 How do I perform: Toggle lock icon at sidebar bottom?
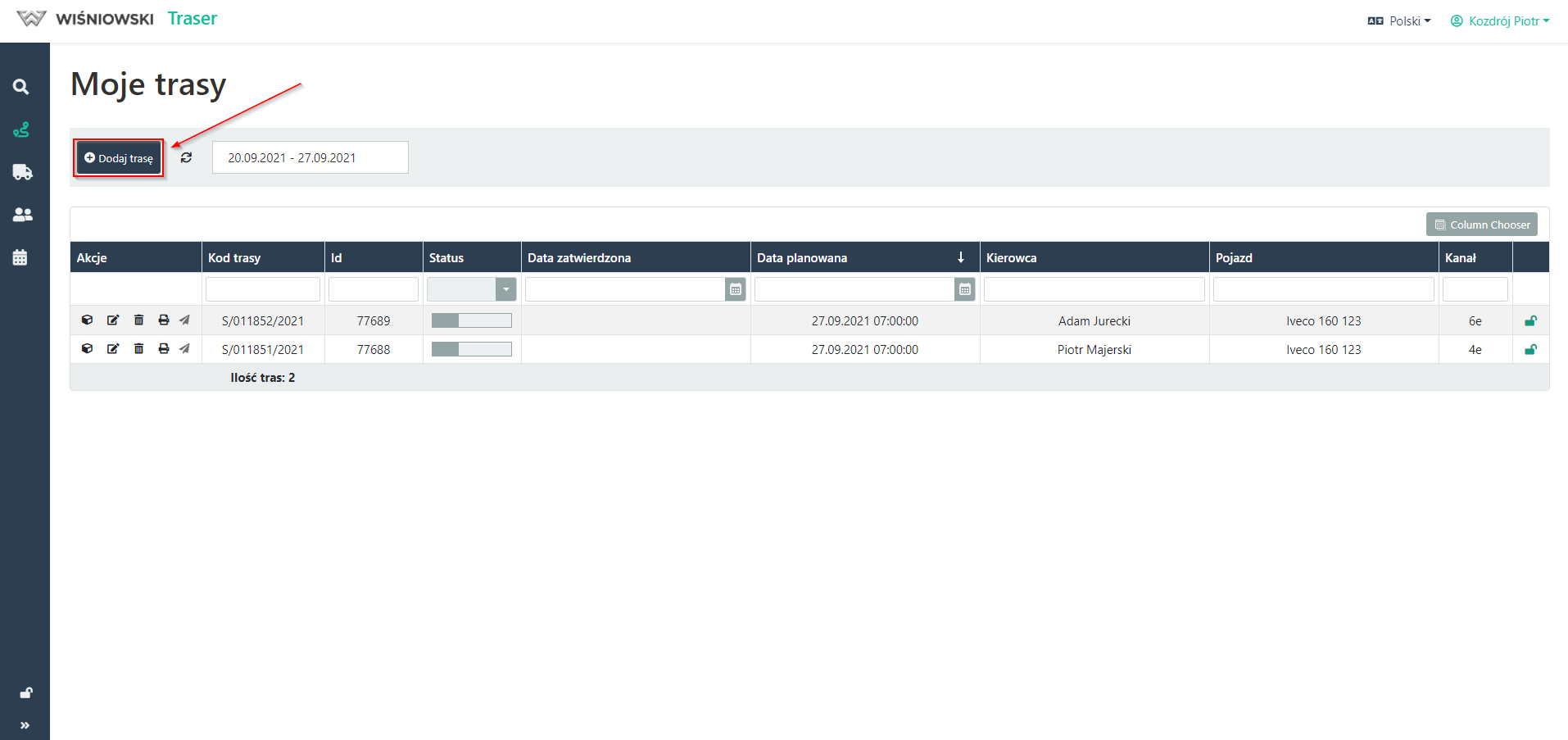[x=26, y=693]
